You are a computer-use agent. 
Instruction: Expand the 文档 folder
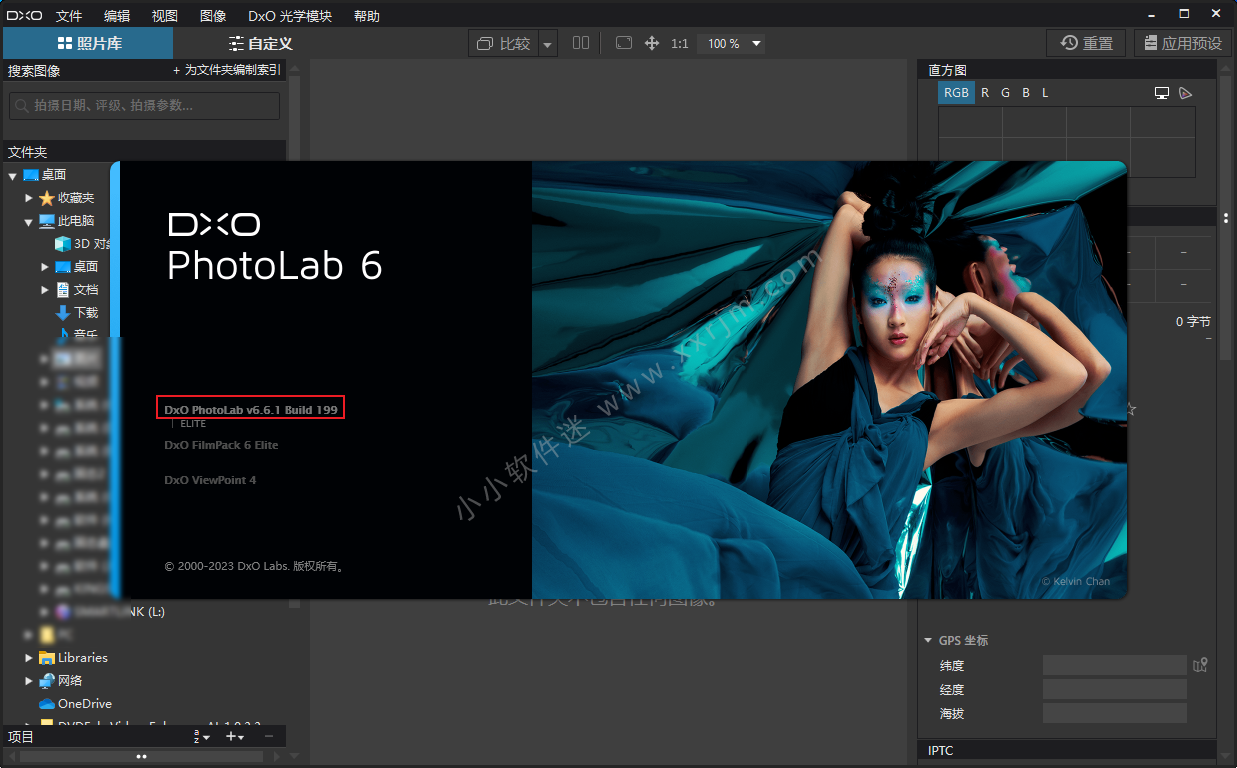coord(45,290)
